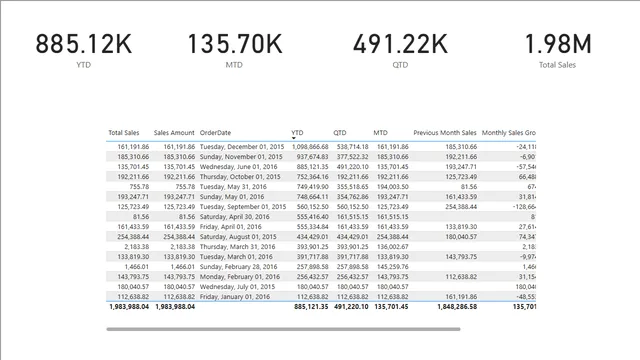This screenshot has height=360, width=640.
Task: Click QTD value 377,522.32
Action: [x=353, y=157]
